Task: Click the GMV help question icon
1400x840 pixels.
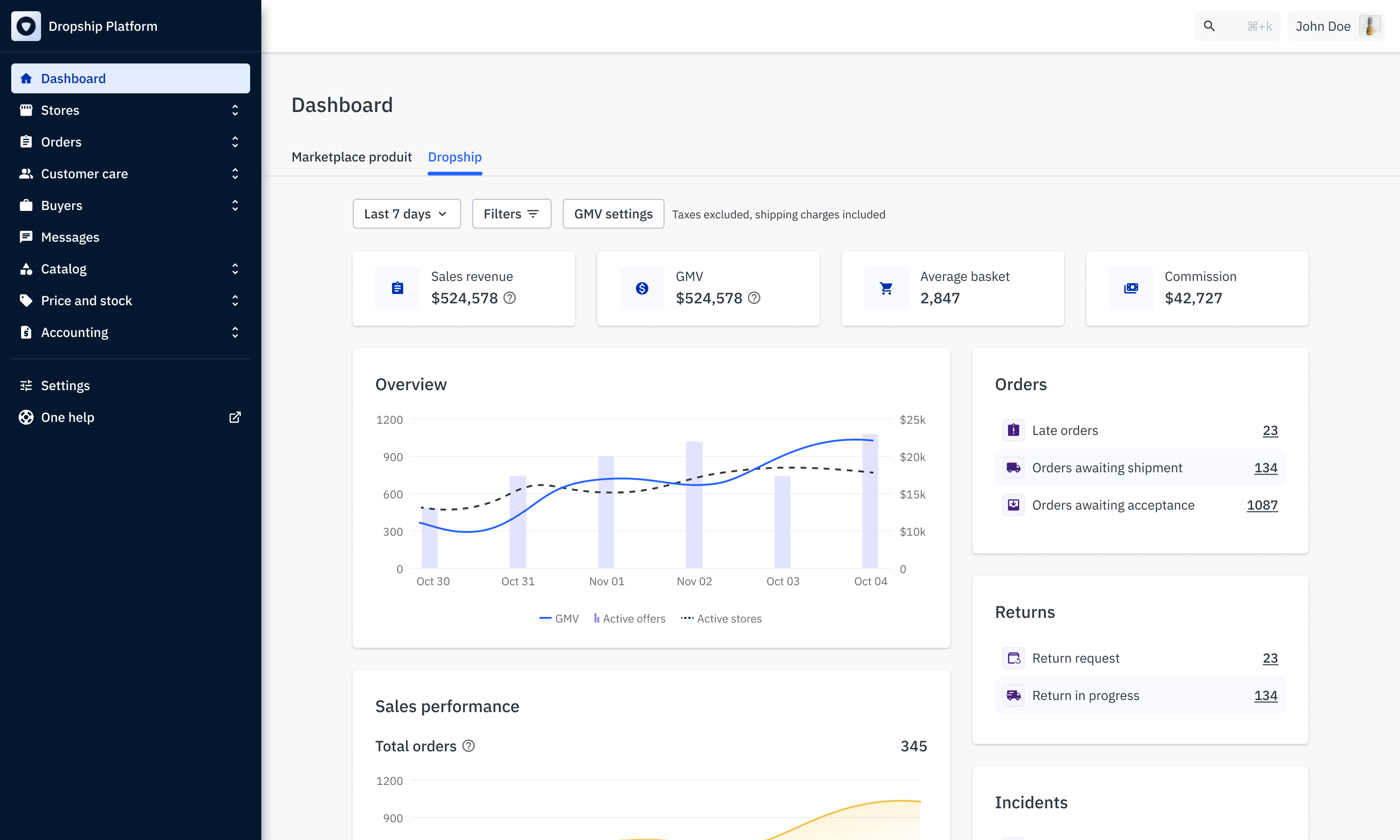Action: 754,298
